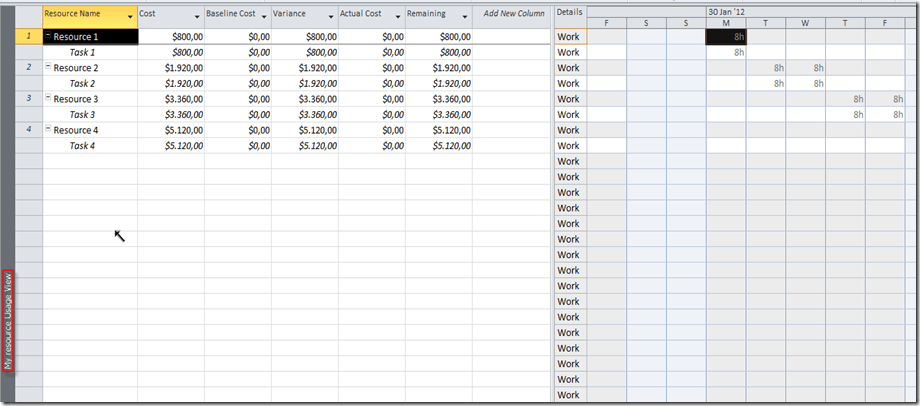The width and height of the screenshot is (920, 406).
Task: Open the Baseline Cost column filter dropdown
Action: pyautogui.click(x=264, y=17)
